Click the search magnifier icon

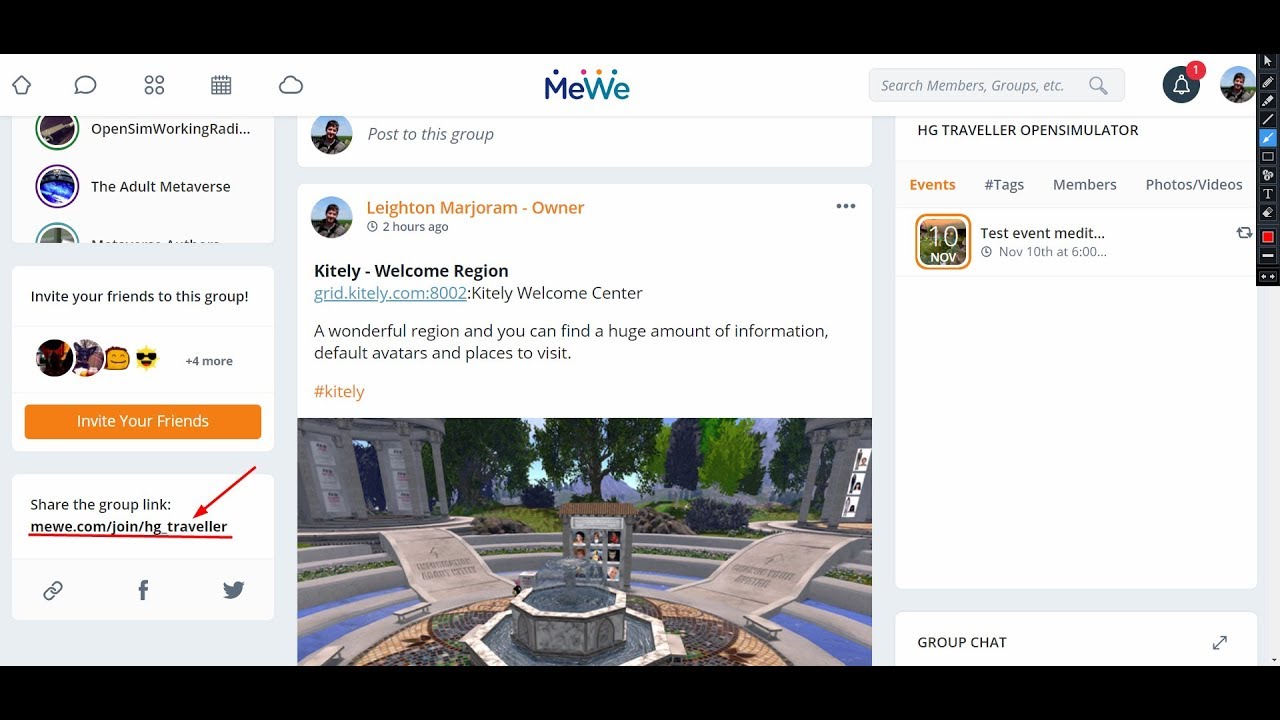[1098, 85]
